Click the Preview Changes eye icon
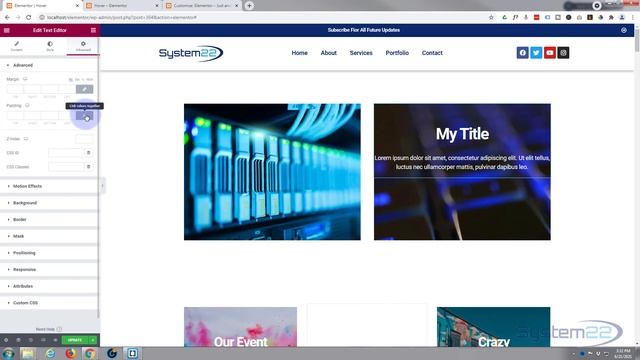The width and height of the screenshot is (640, 360). point(55,340)
